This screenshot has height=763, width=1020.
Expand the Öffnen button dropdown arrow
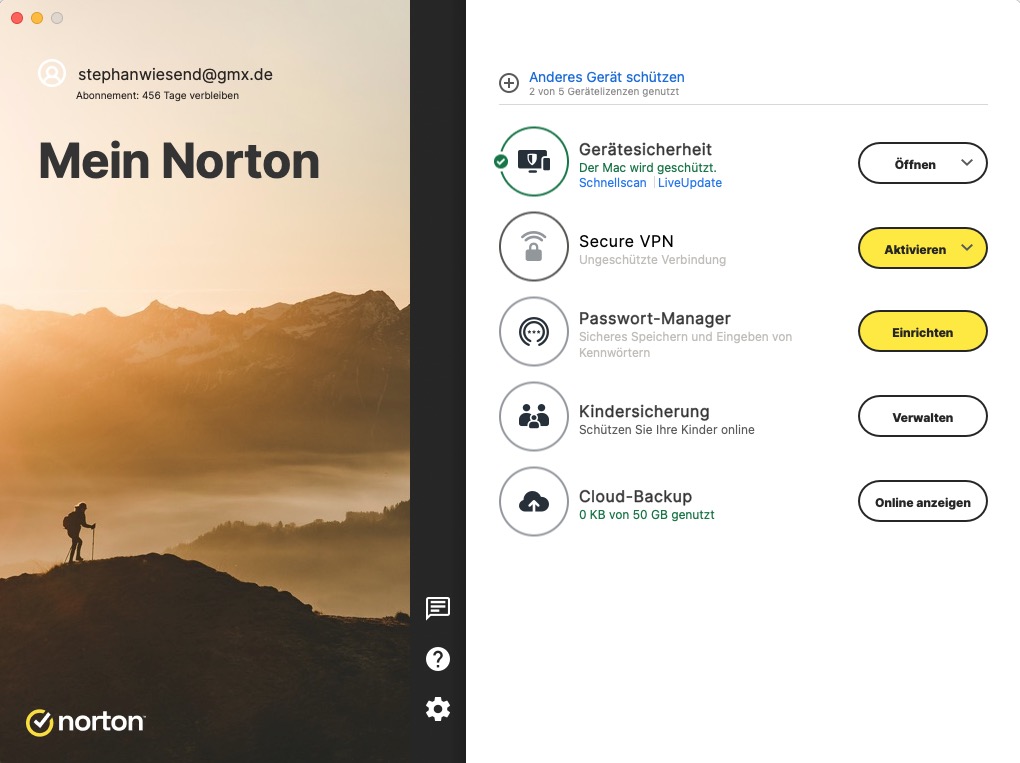click(x=967, y=163)
